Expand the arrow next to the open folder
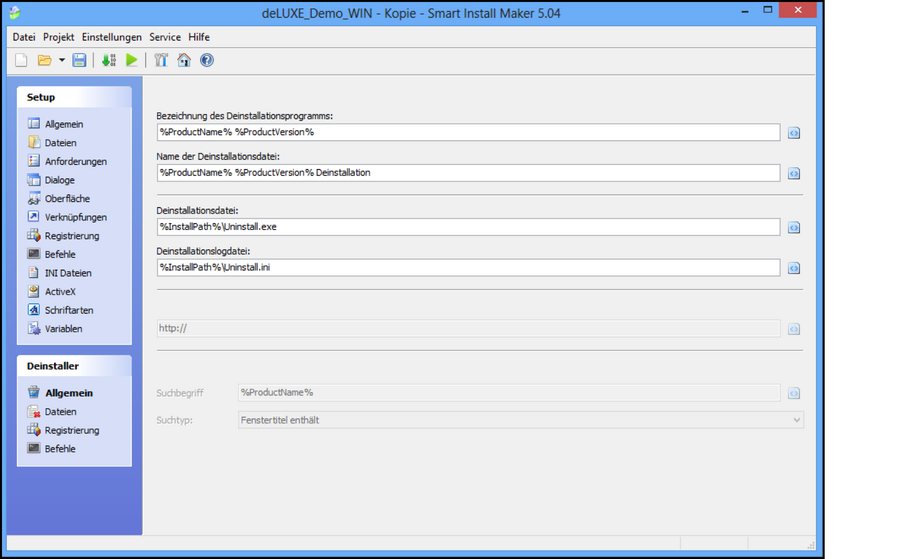 tap(61, 60)
